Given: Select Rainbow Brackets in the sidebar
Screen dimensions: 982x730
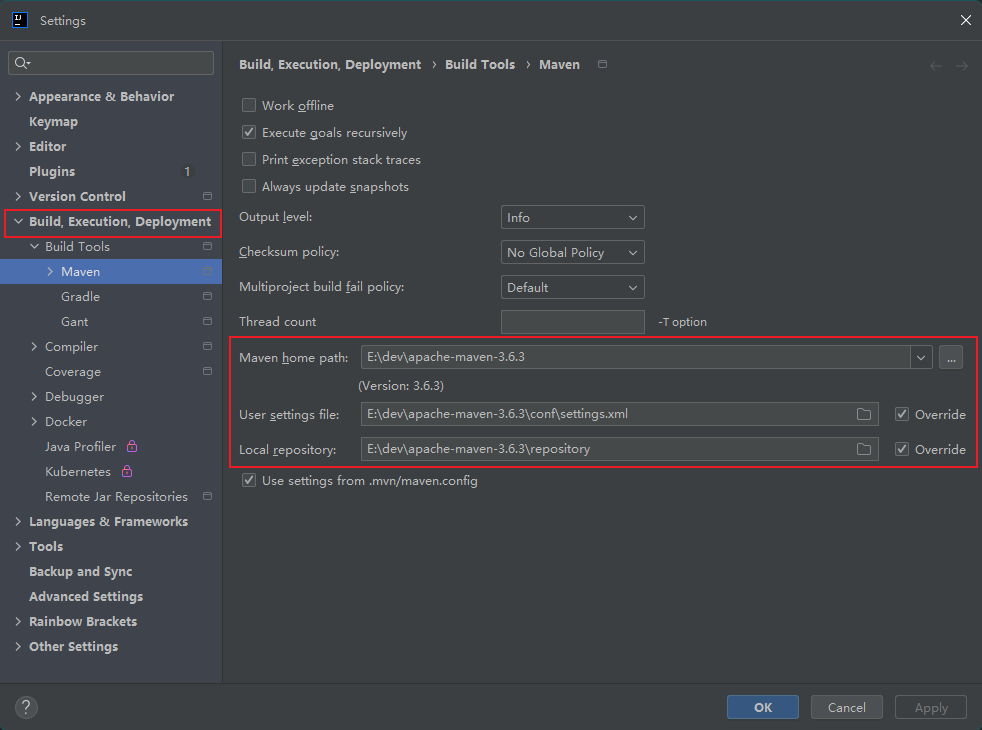Looking at the screenshot, I should tap(81, 621).
